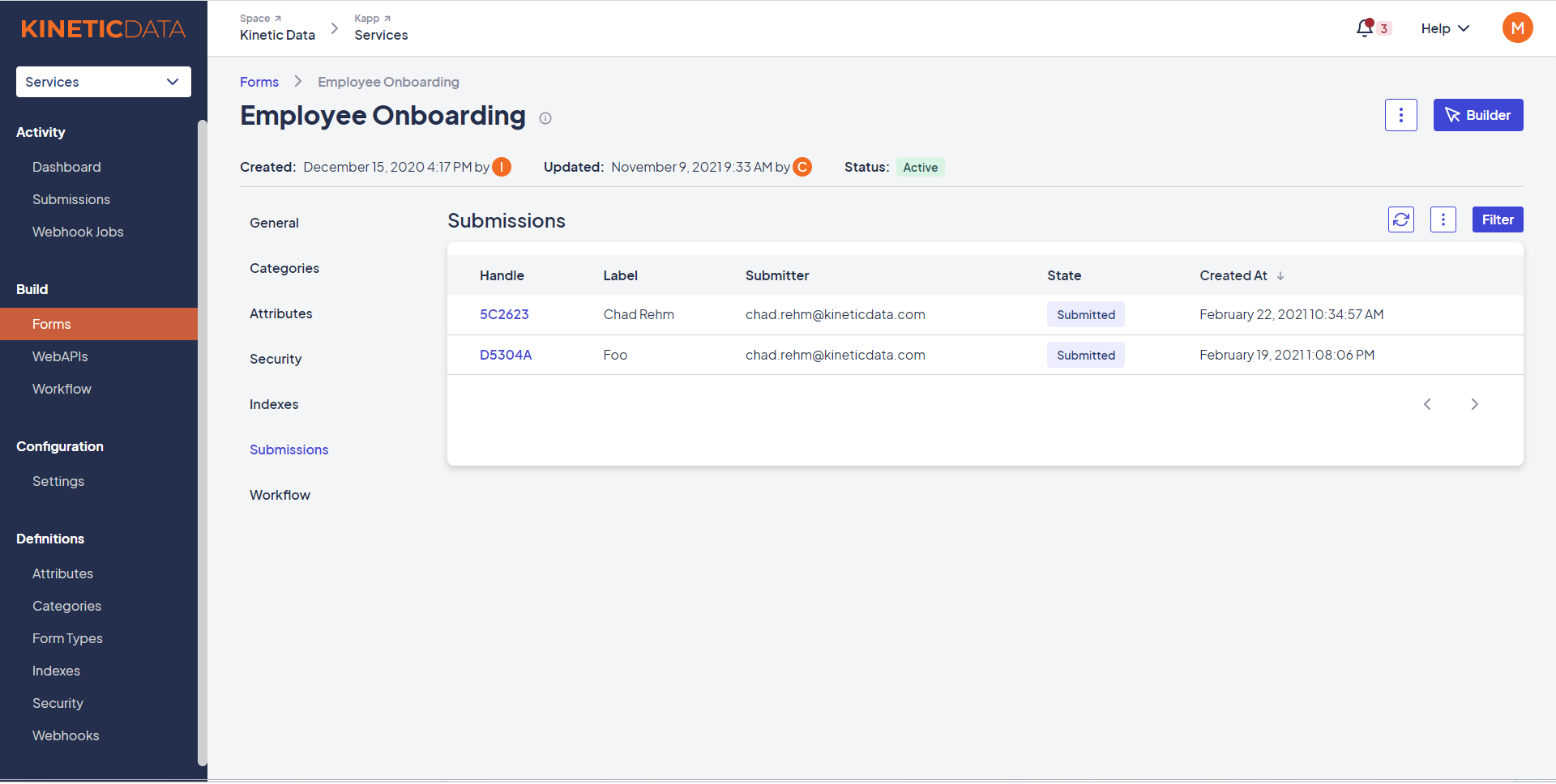Click the Submitter column header

(777, 275)
